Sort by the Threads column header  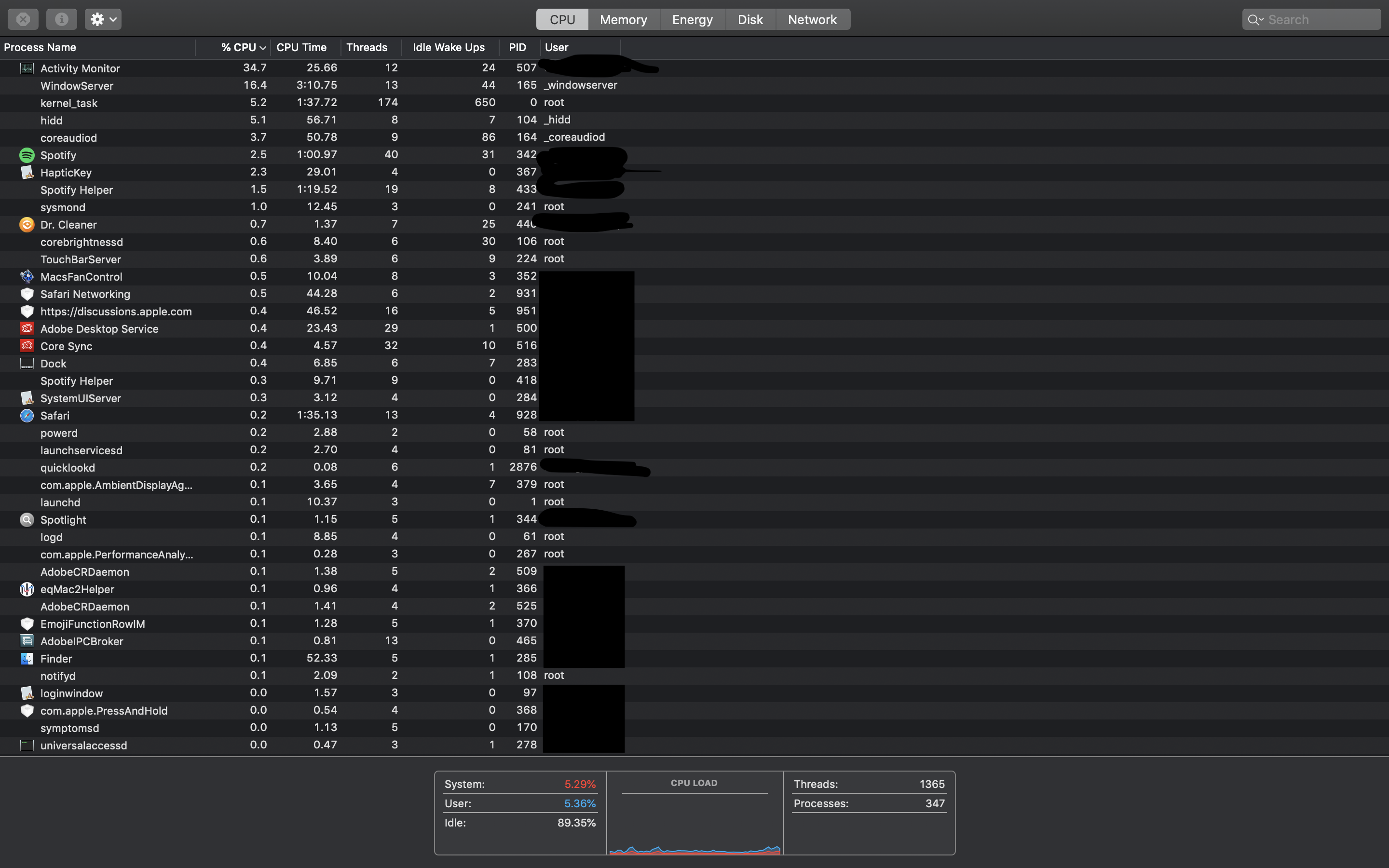pyautogui.click(x=367, y=48)
